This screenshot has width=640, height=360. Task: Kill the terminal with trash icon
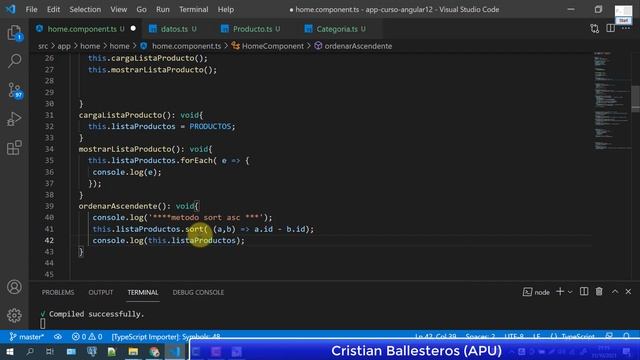599,291
